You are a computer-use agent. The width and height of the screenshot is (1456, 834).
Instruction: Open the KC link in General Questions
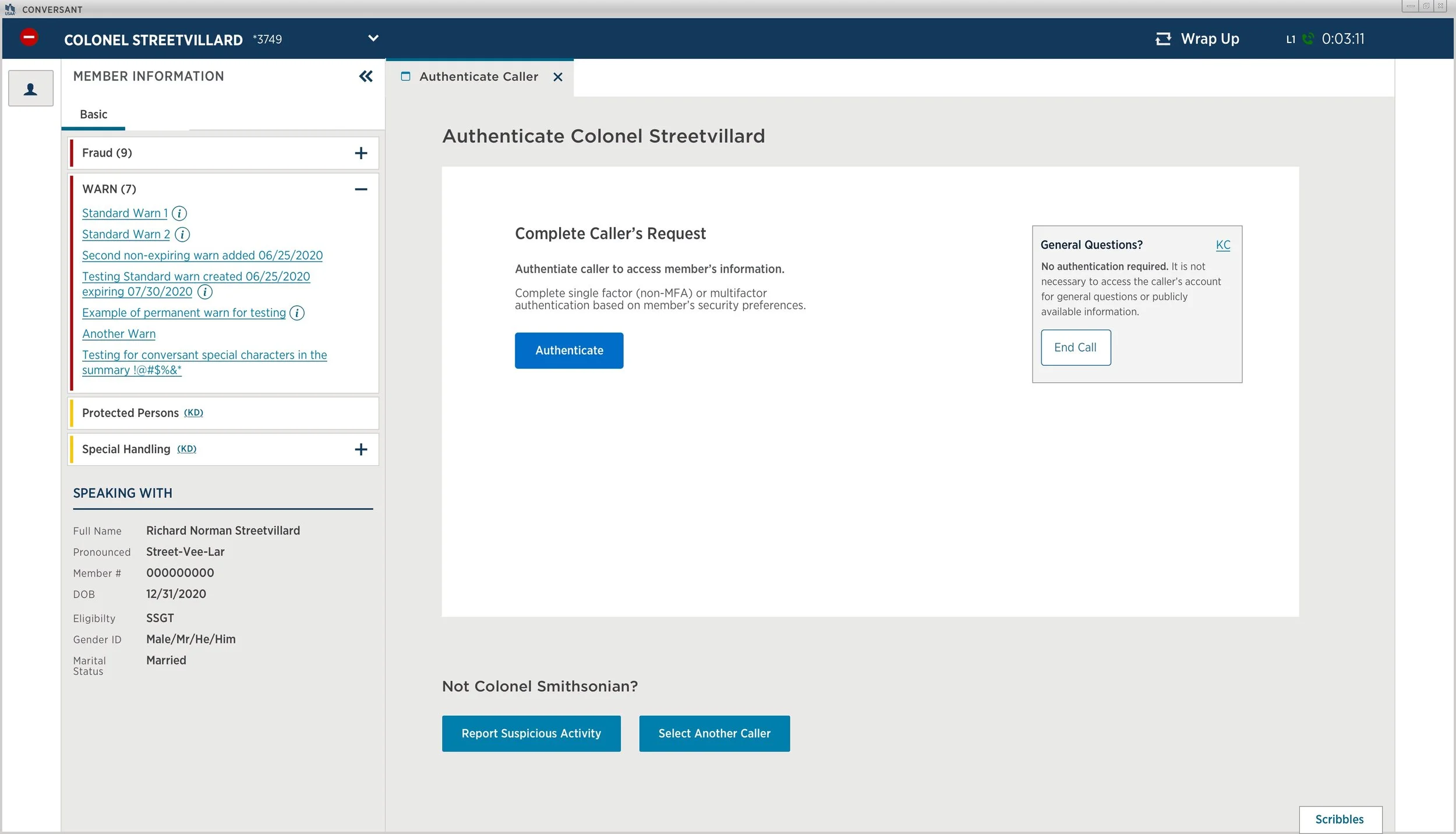point(1222,245)
